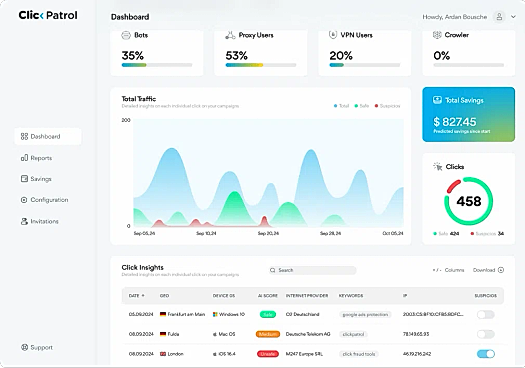Open the +/- Columns selector
525x368 pixels.
click(x=448, y=270)
